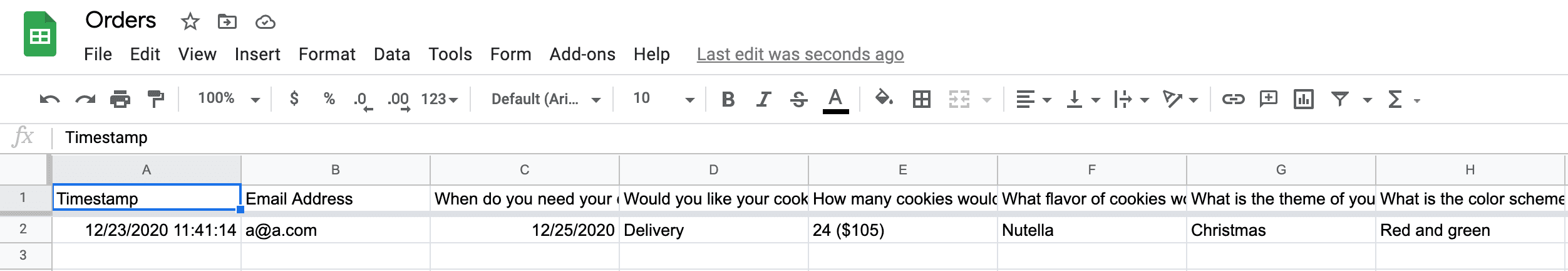Click the insert chart icon

pos(1303,99)
